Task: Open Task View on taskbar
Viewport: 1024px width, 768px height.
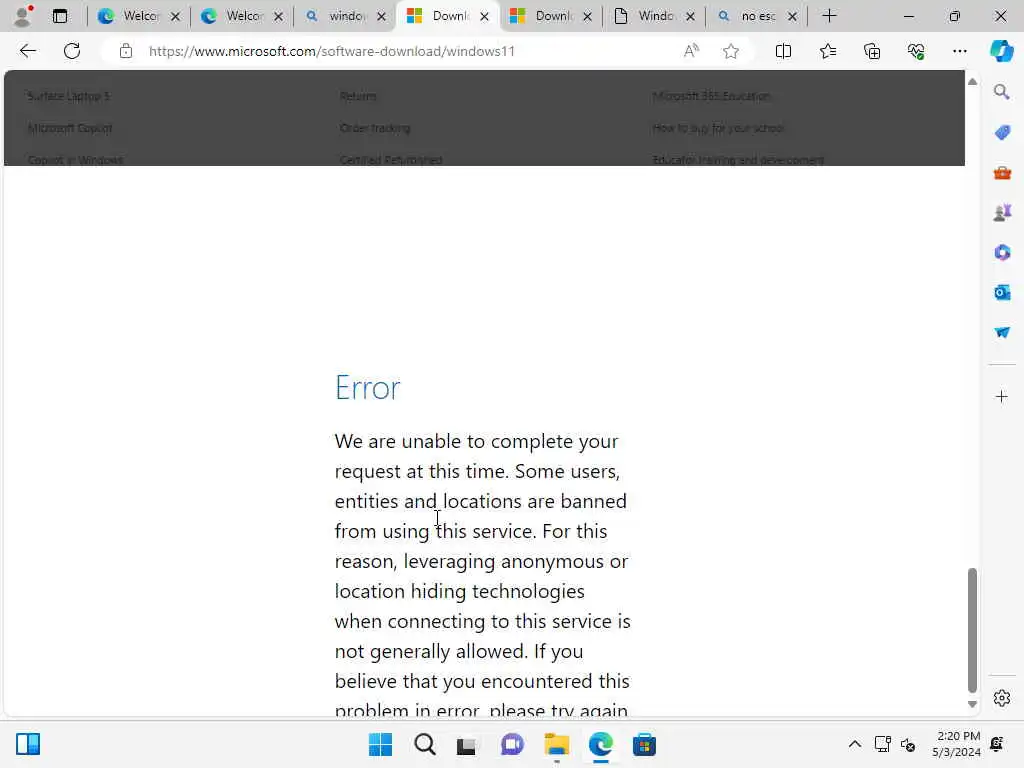Action: (x=466, y=745)
